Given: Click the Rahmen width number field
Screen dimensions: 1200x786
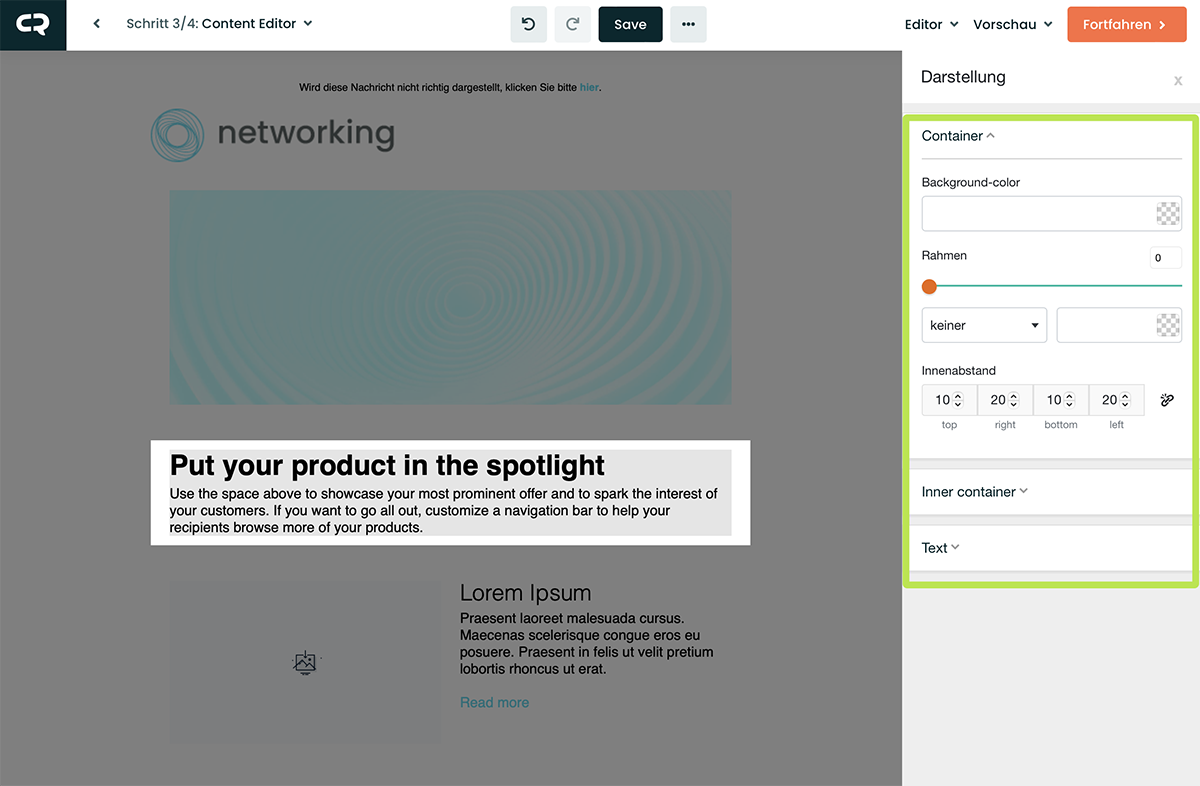Looking at the screenshot, I should pyautogui.click(x=1165, y=258).
